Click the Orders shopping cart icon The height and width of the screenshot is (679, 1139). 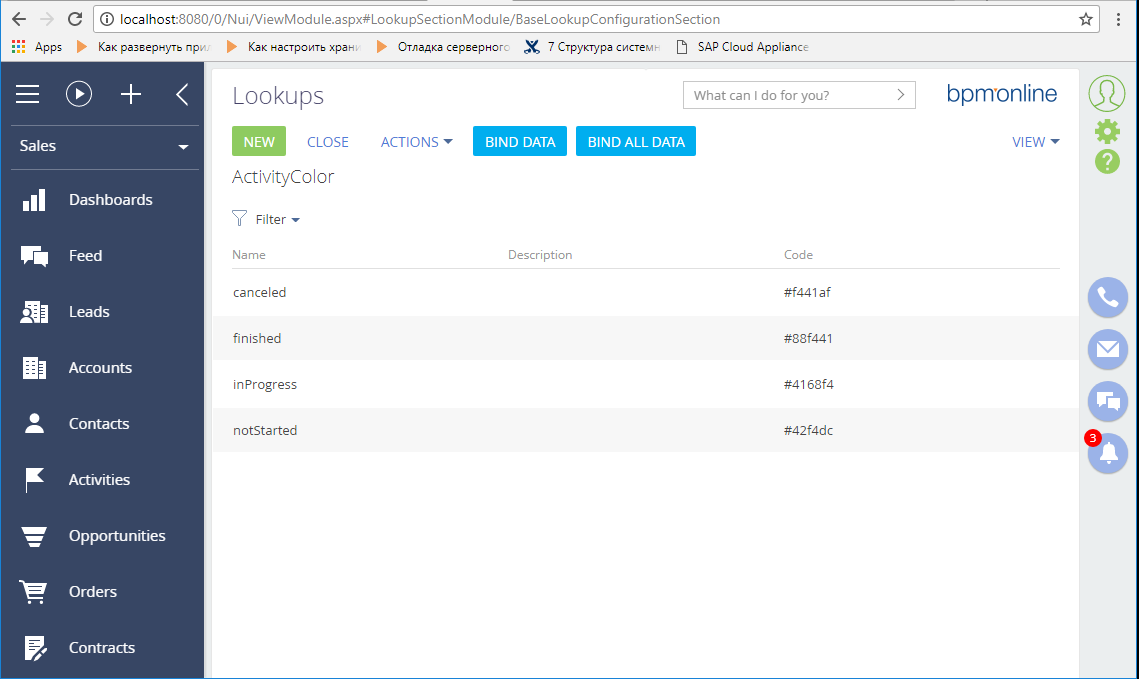click(33, 592)
